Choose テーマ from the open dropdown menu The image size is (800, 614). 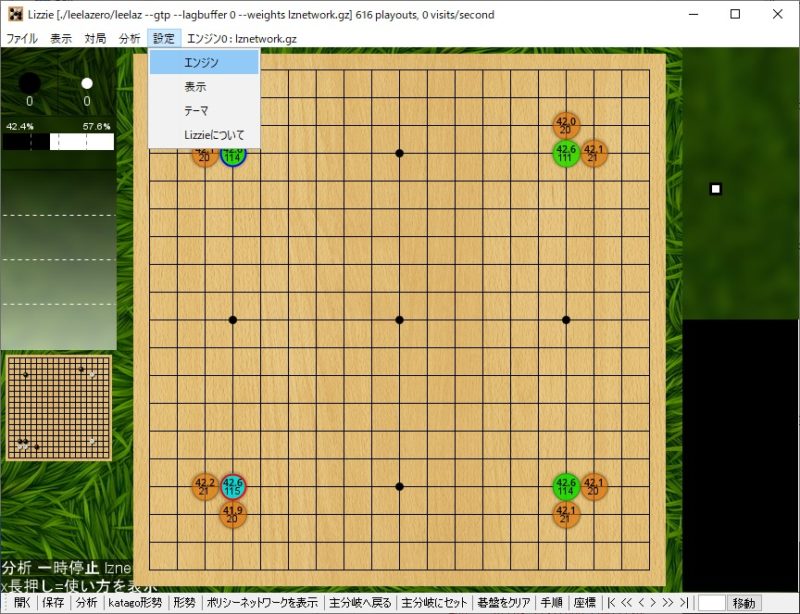196,111
